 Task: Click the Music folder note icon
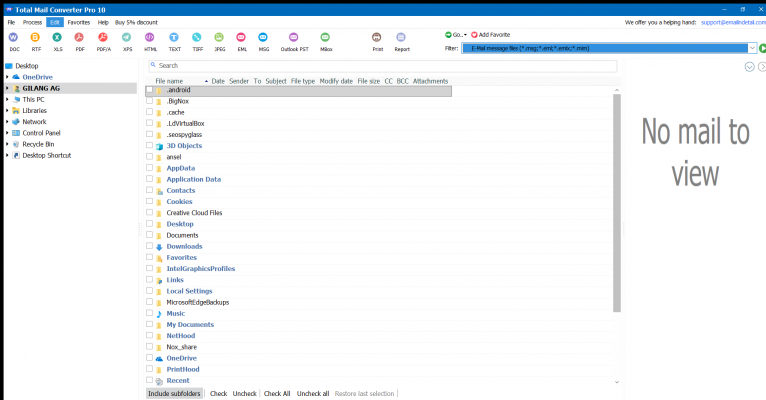[159, 314]
